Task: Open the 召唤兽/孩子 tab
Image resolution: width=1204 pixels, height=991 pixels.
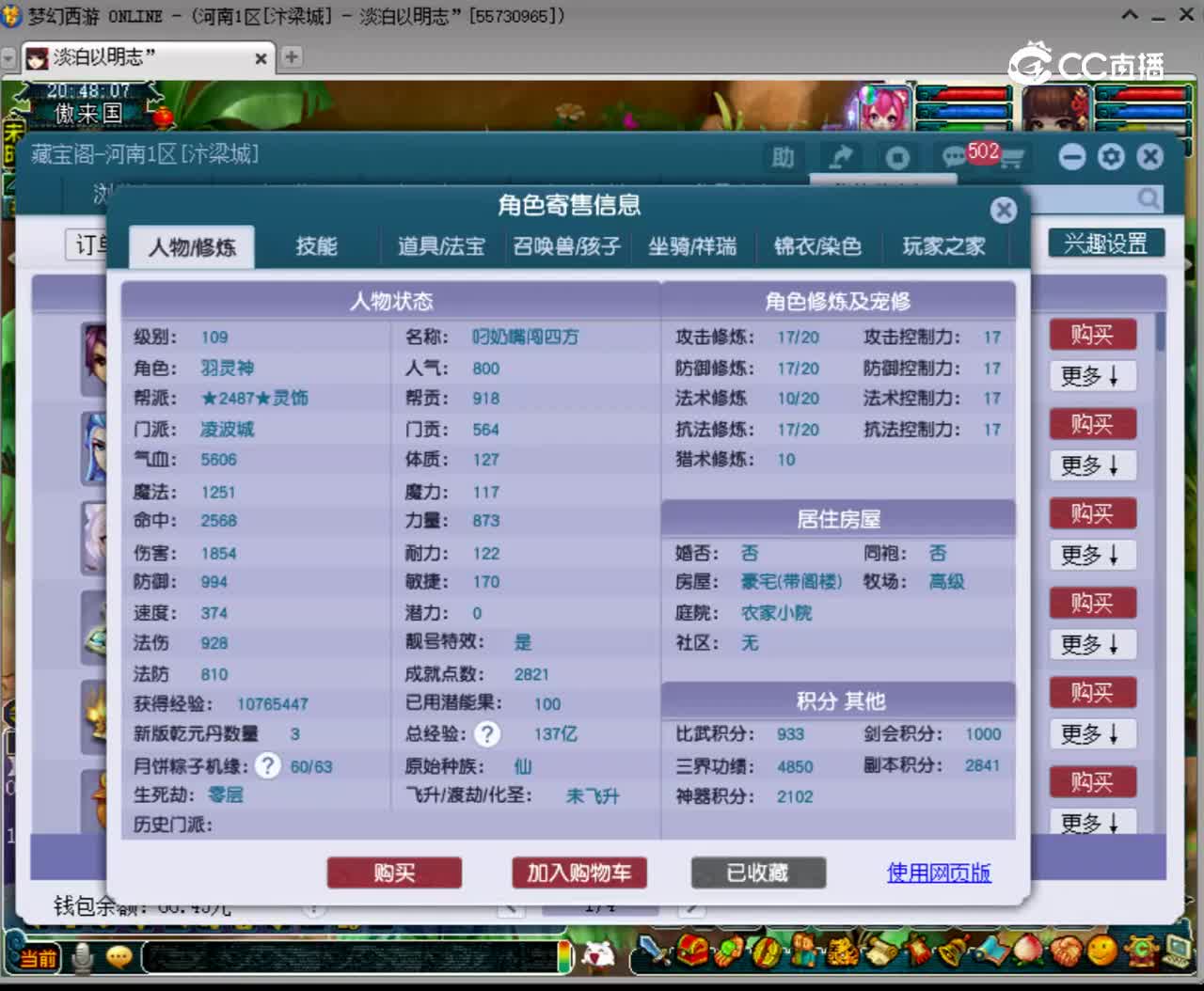Action: [567, 246]
